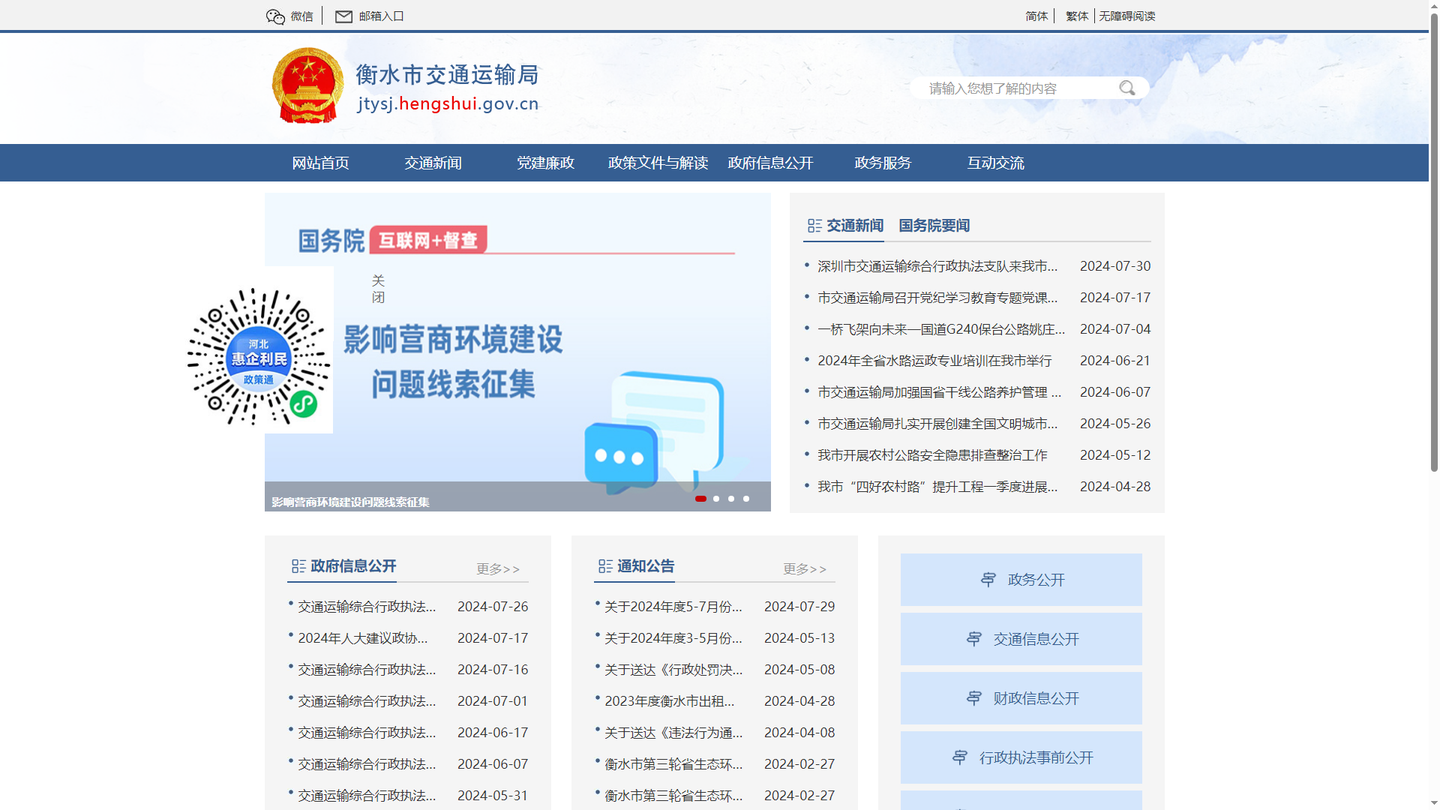The width and height of the screenshot is (1440, 810).
Task: Click the list icon beside 交通新闻 heading
Action: point(815,226)
